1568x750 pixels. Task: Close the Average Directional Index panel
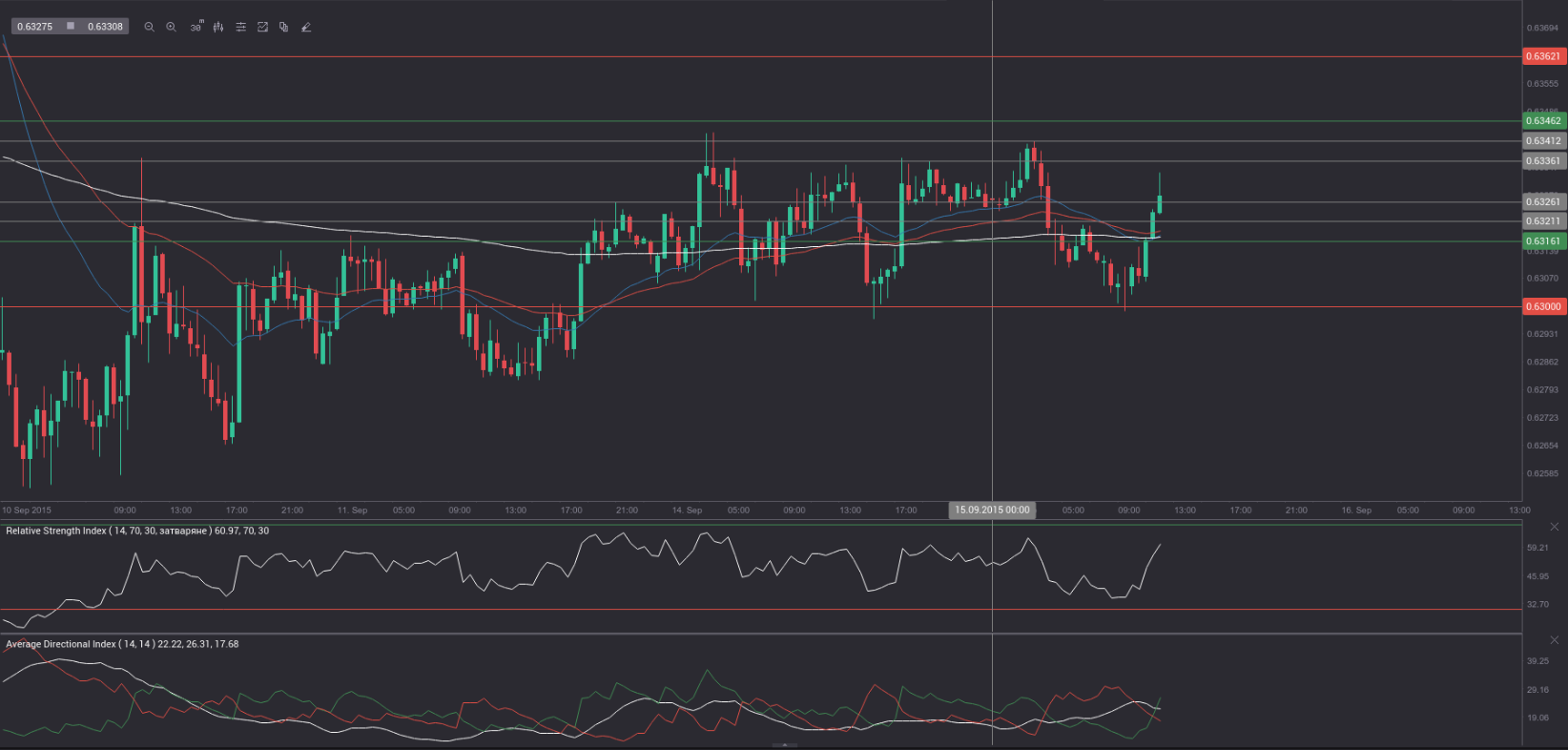click(x=1554, y=639)
